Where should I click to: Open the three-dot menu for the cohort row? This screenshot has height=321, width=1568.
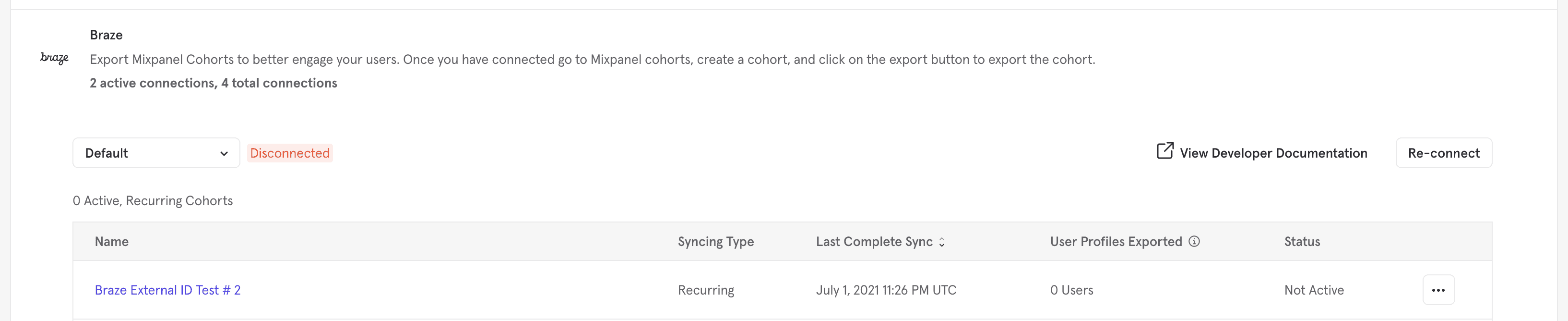coord(1438,290)
